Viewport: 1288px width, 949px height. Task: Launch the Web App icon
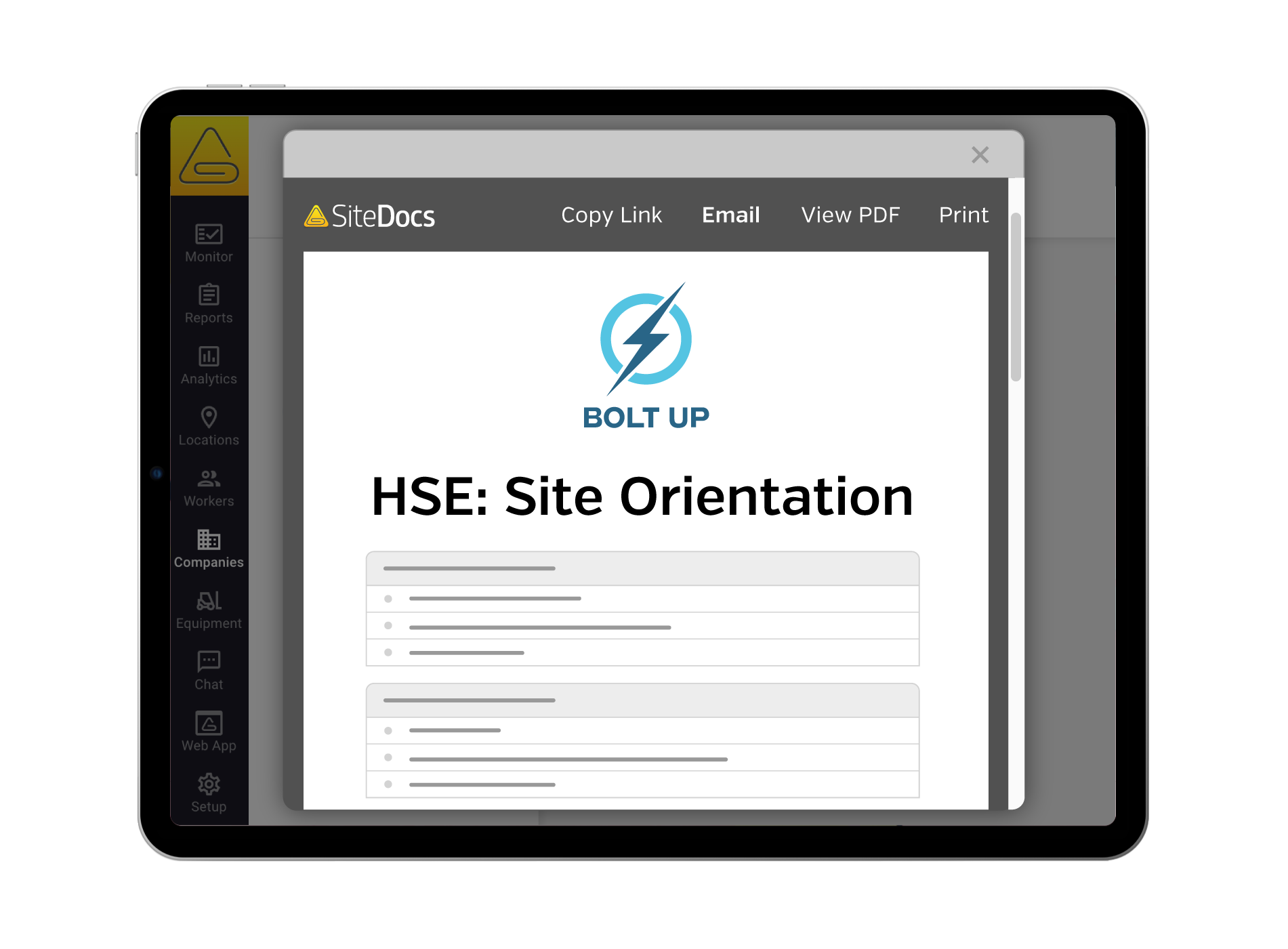209,723
